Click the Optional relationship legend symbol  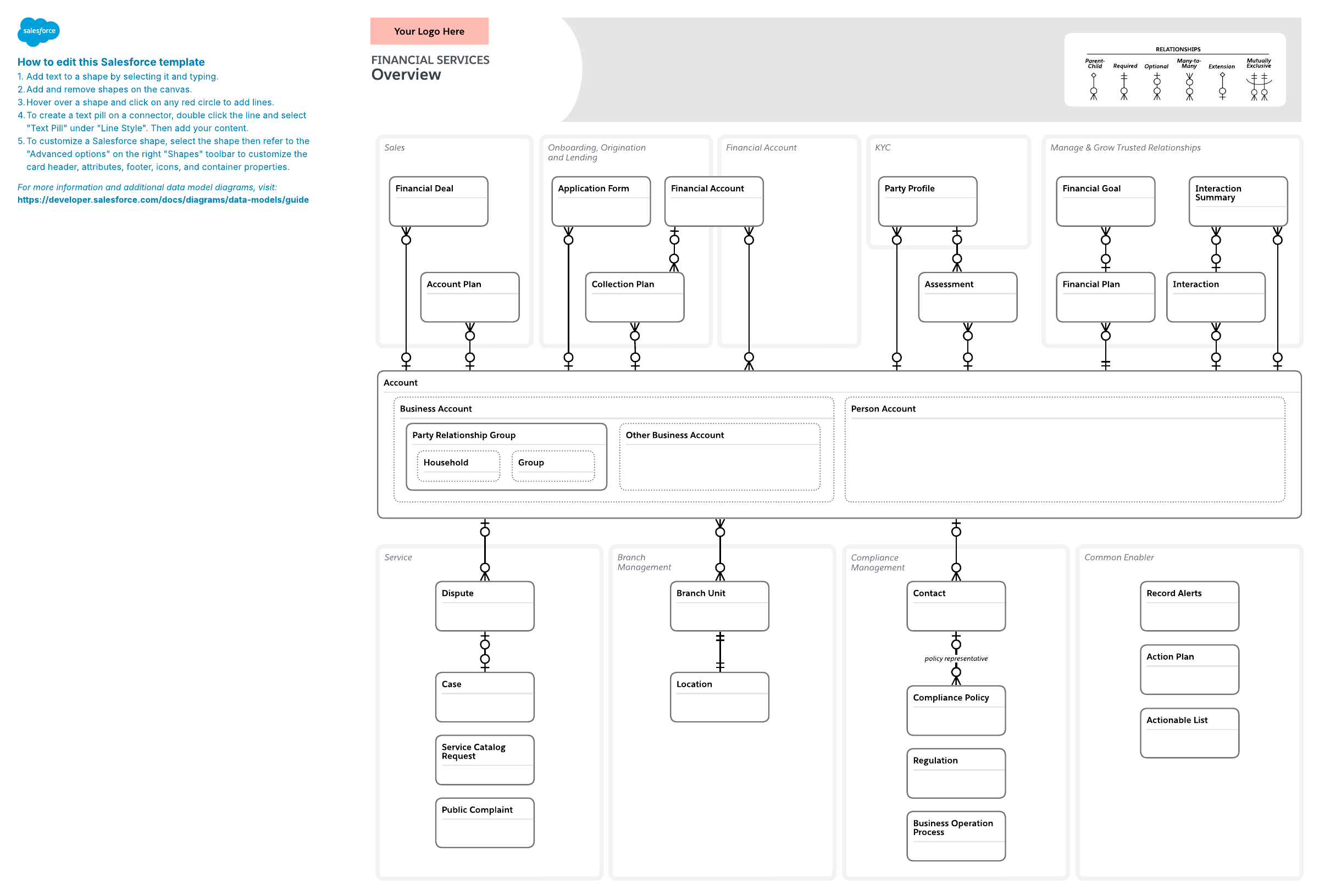click(1157, 86)
